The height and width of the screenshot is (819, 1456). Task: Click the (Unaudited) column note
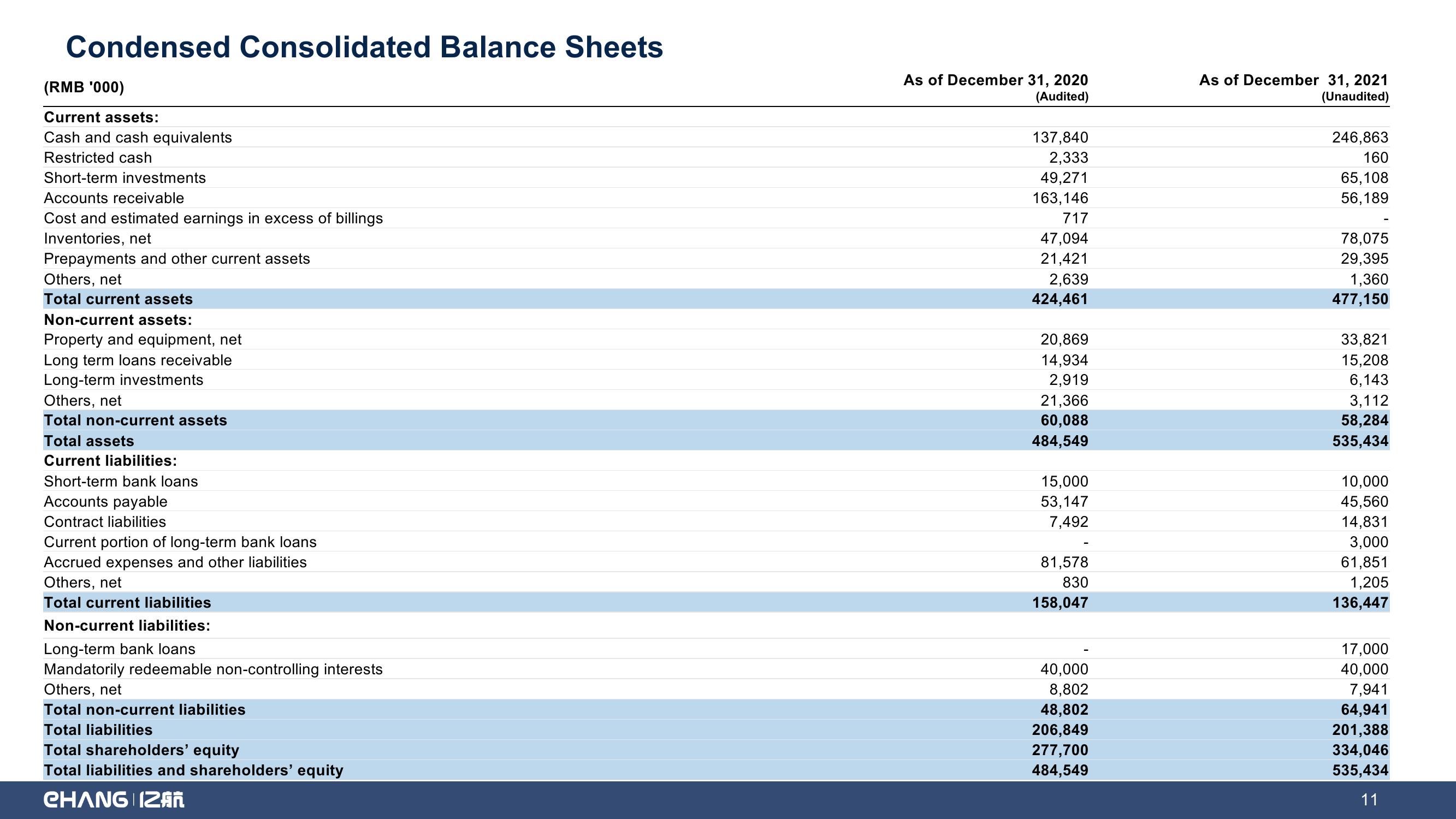click(x=1355, y=97)
